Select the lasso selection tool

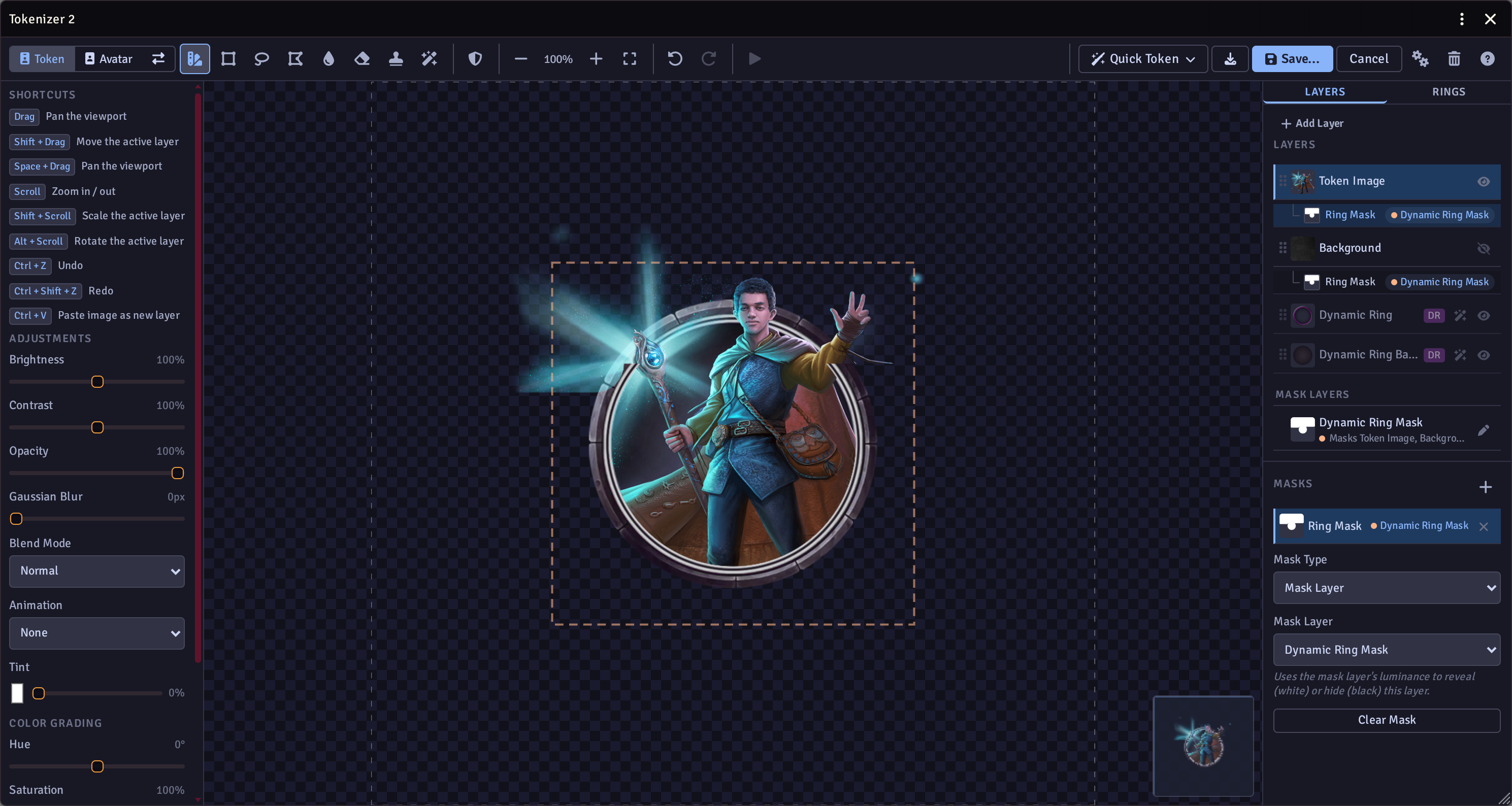tap(262, 59)
